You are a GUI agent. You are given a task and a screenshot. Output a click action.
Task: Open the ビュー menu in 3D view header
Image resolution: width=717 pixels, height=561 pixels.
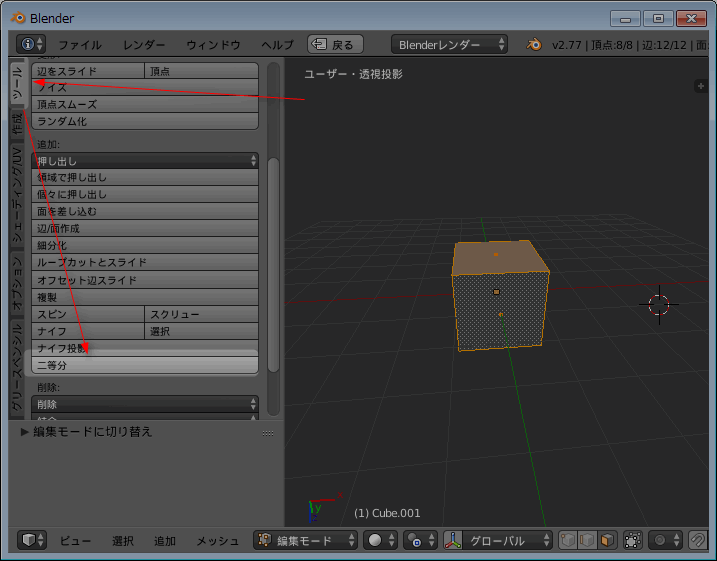pyautogui.click(x=75, y=541)
